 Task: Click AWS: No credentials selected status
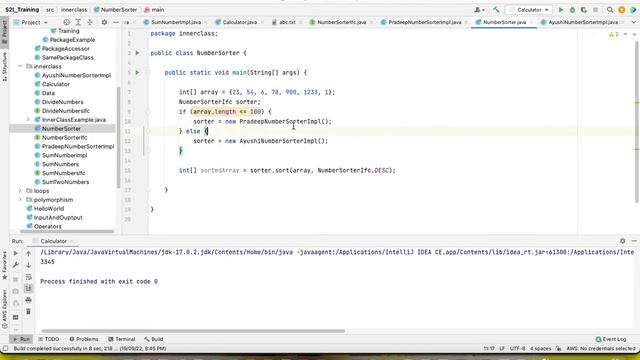tap(601, 349)
